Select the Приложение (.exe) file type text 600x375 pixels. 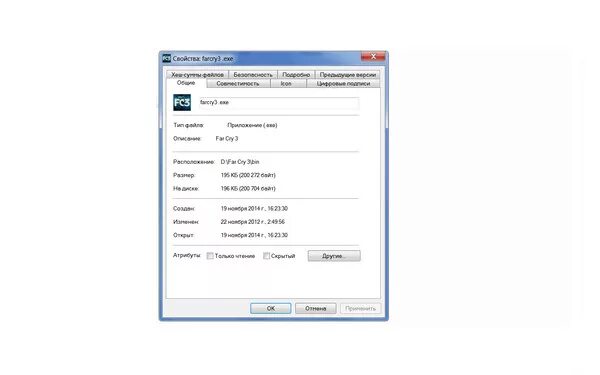pyautogui.click(x=252, y=125)
